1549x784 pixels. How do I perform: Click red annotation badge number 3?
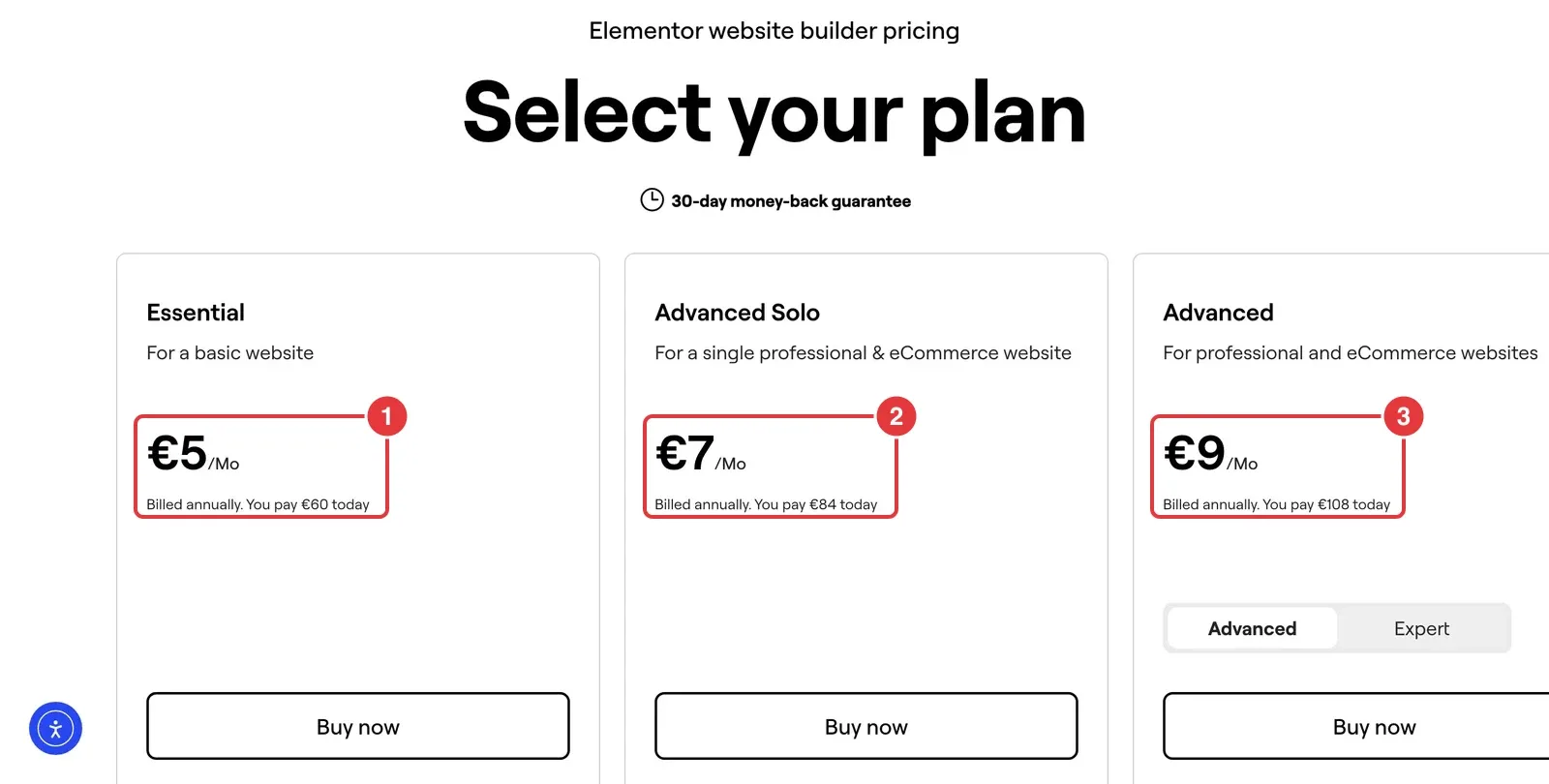pos(1403,417)
